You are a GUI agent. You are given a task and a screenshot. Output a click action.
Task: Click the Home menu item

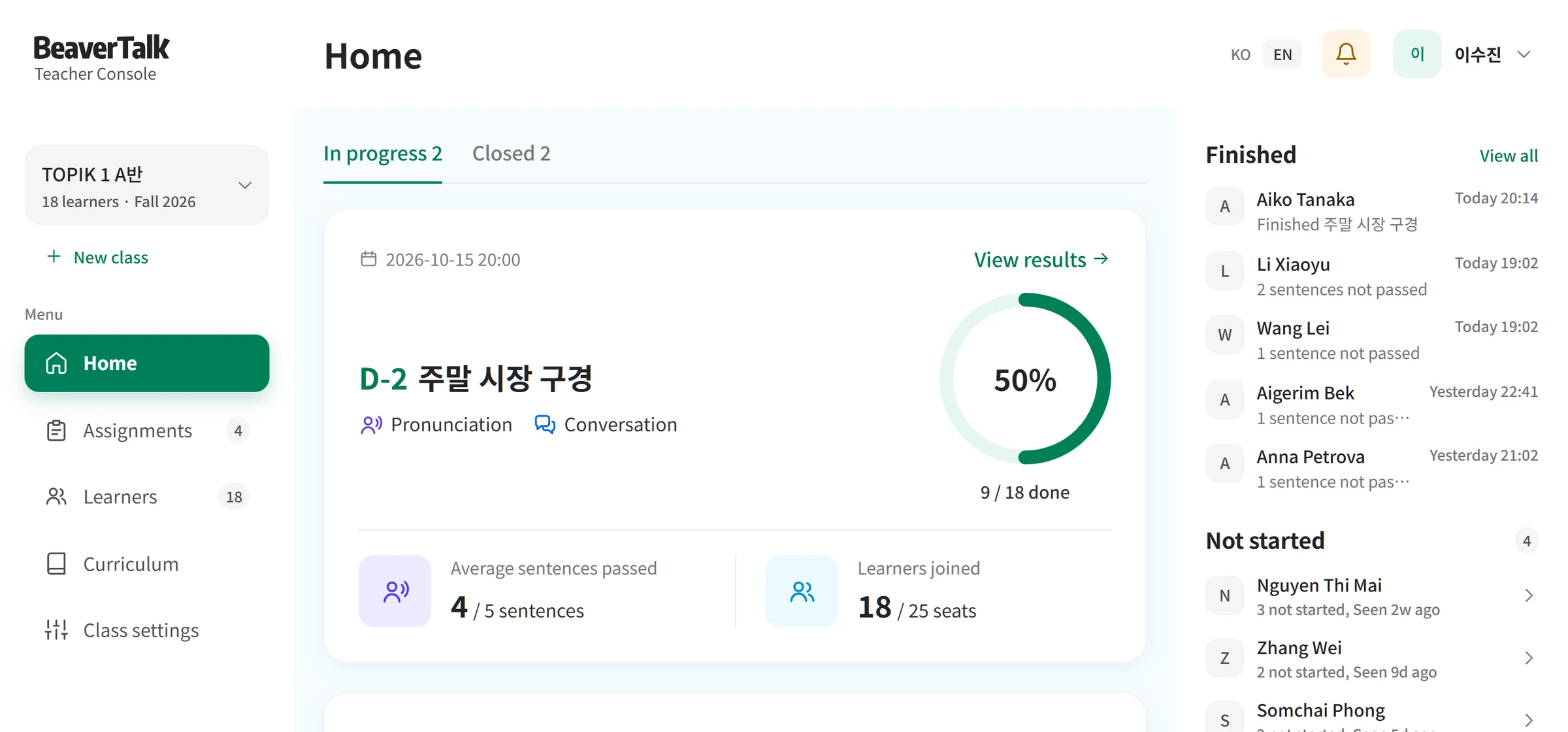[x=147, y=363]
